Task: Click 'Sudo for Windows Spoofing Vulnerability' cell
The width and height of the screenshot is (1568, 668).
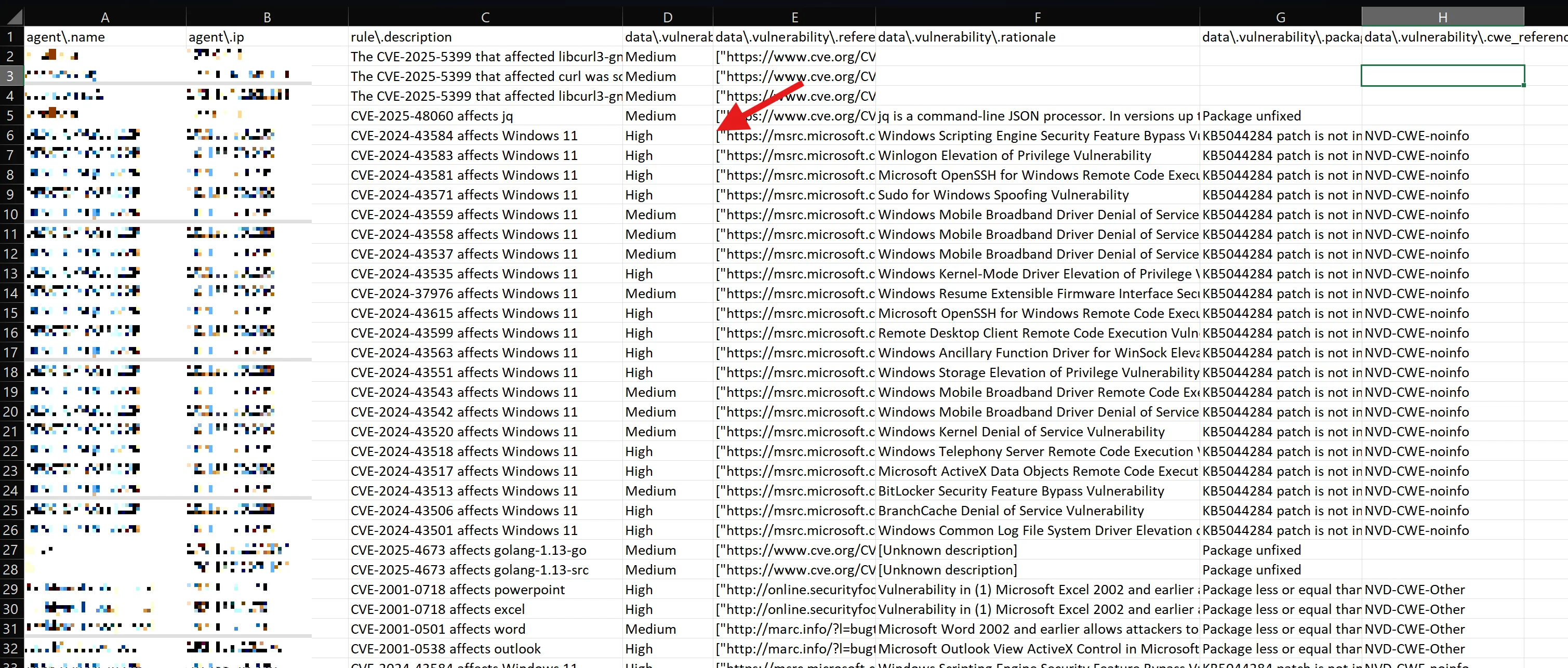Action: 1038,195
